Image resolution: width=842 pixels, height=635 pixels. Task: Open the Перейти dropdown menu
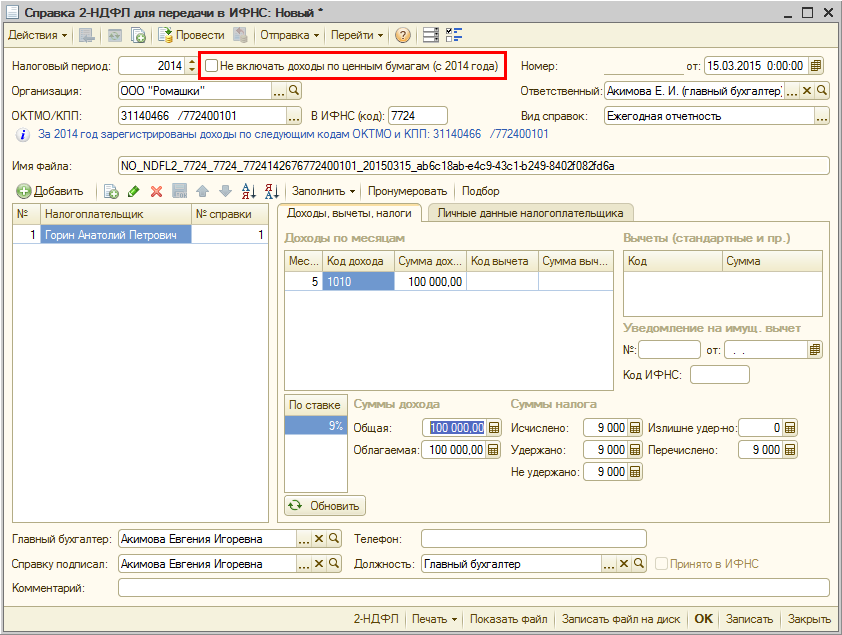(x=357, y=35)
